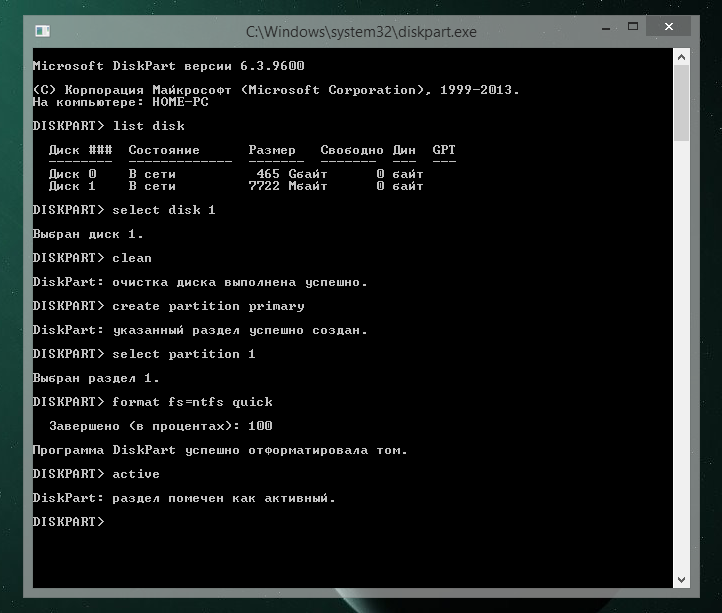
Task: Click the 'Диск 1' row label
Action: pyautogui.click(x=72, y=186)
